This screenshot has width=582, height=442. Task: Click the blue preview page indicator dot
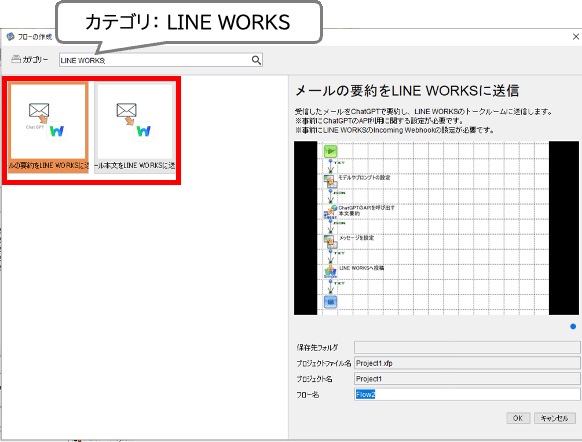tap(573, 327)
